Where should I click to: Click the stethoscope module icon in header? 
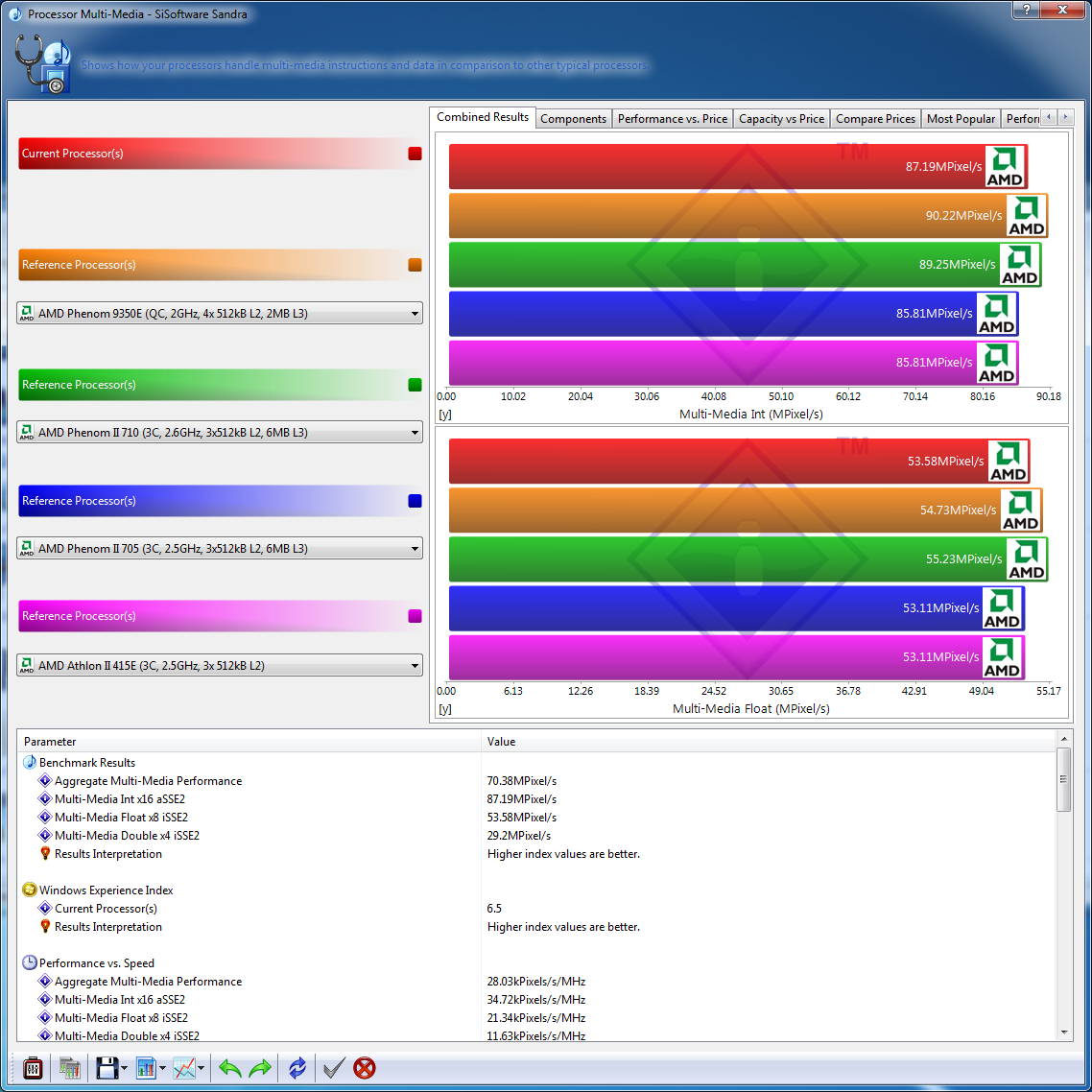(42, 64)
